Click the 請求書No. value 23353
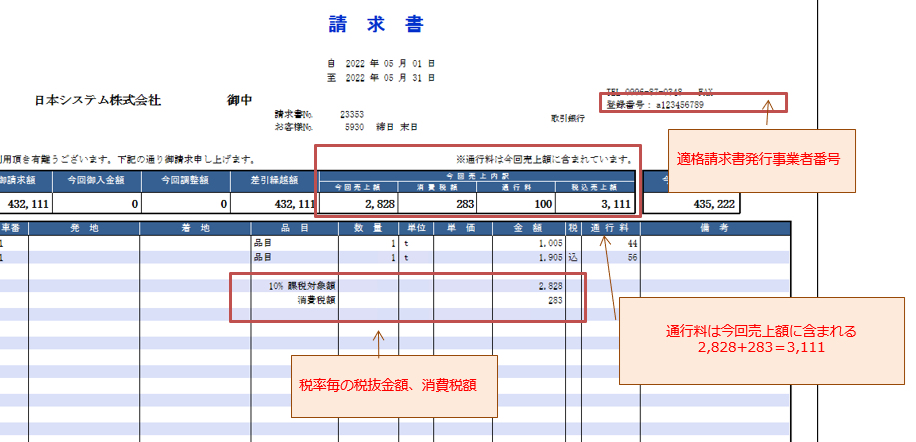916x442 pixels. [352, 115]
